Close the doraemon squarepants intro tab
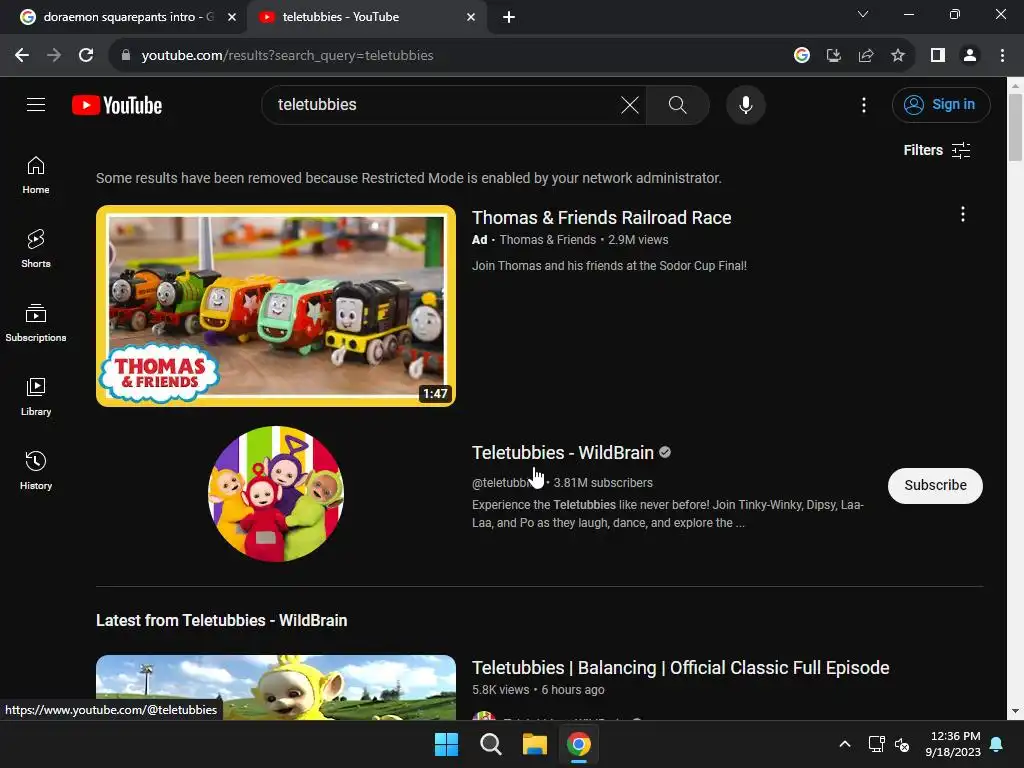 click(232, 18)
